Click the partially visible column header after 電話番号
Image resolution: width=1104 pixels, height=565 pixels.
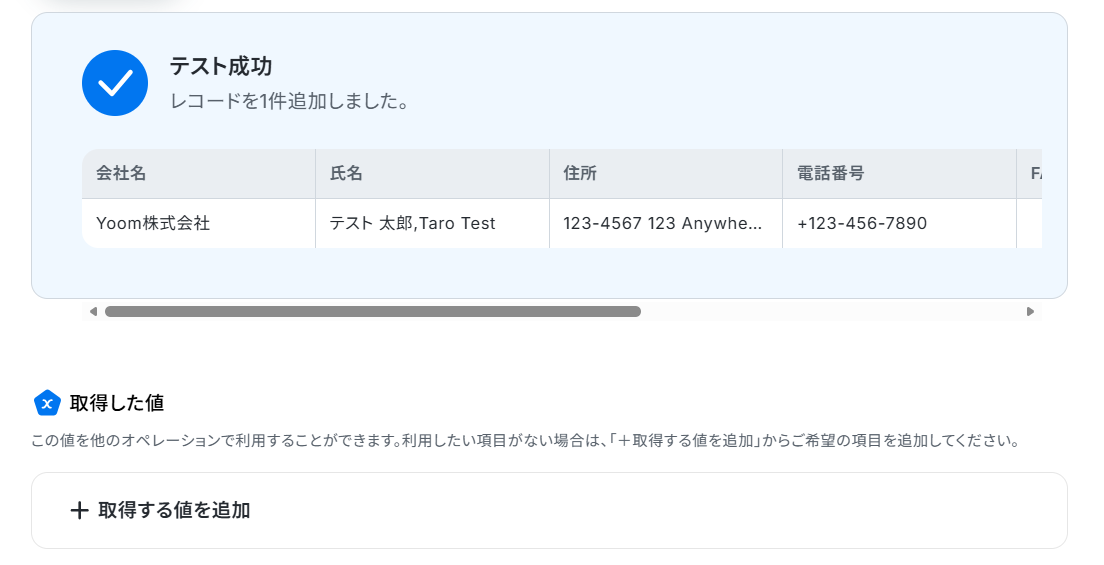[1029, 173]
